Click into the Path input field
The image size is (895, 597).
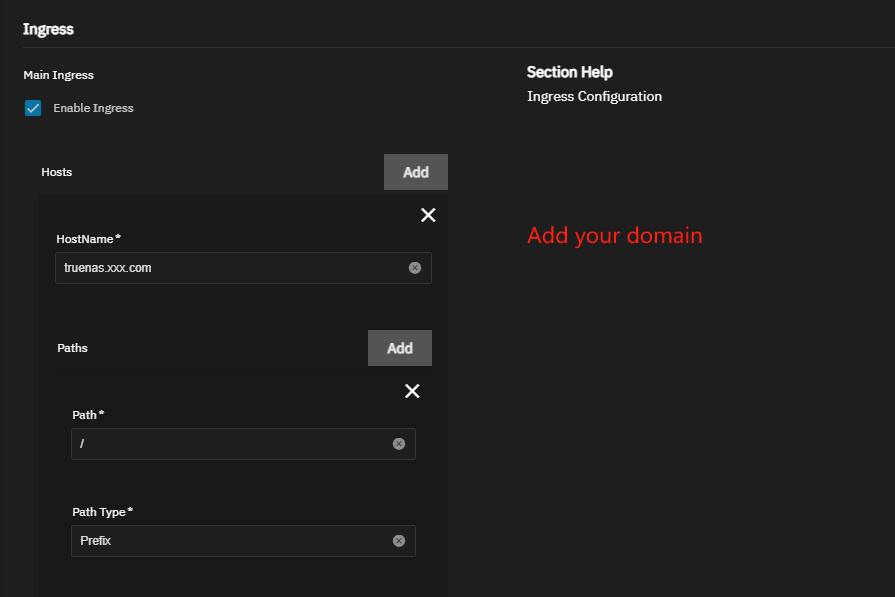[230, 444]
